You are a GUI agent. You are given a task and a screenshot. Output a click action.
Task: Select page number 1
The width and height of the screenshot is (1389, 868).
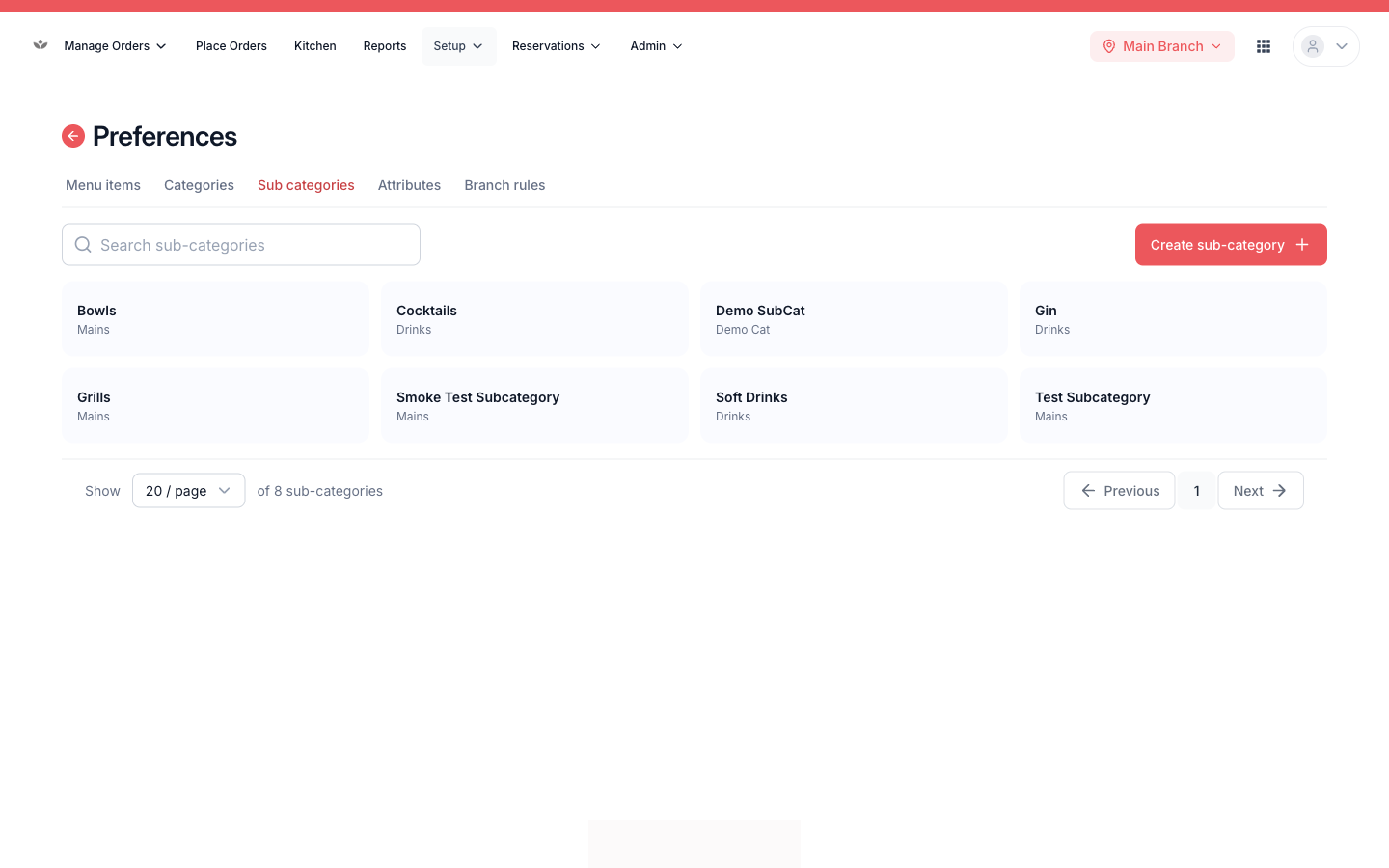[x=1197, y=491]
